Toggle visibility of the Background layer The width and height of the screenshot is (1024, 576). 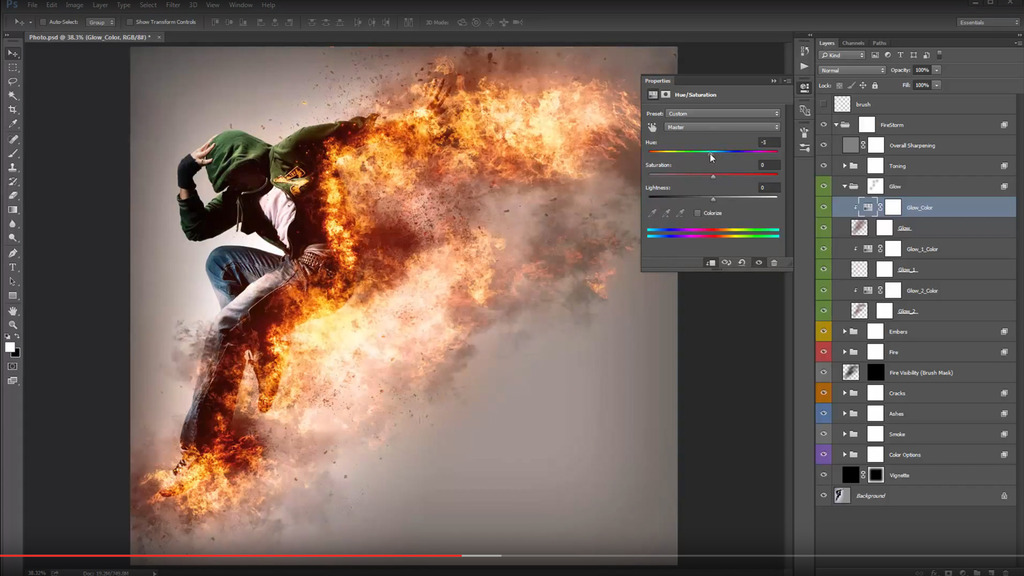pyautogui.click(x=824, y=495)
